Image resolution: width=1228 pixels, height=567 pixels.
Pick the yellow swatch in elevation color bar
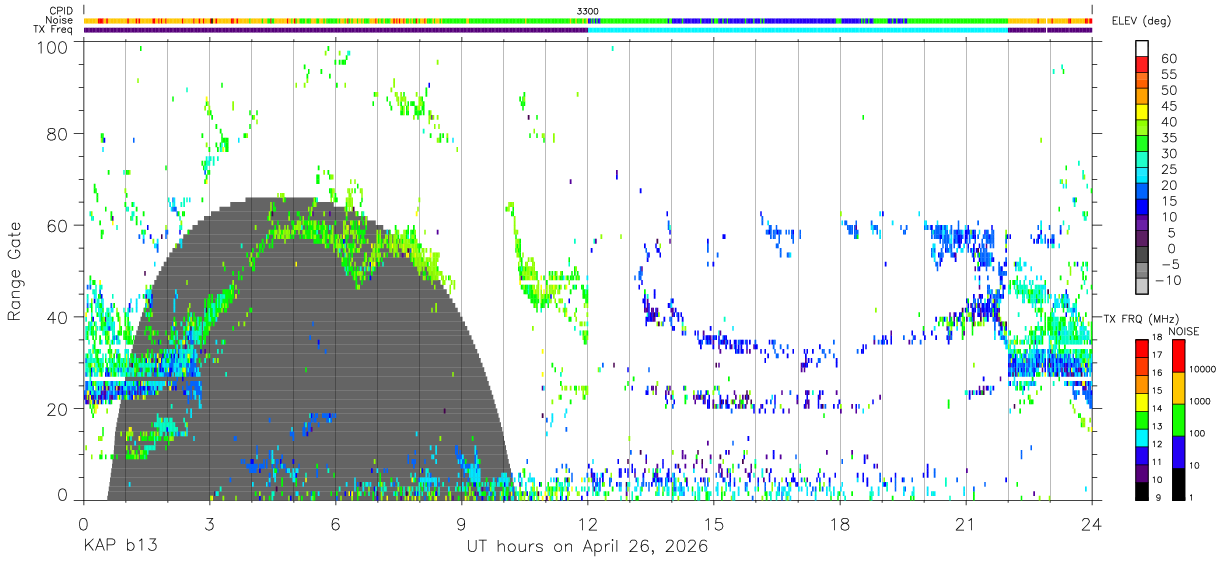coord(1141,113)
